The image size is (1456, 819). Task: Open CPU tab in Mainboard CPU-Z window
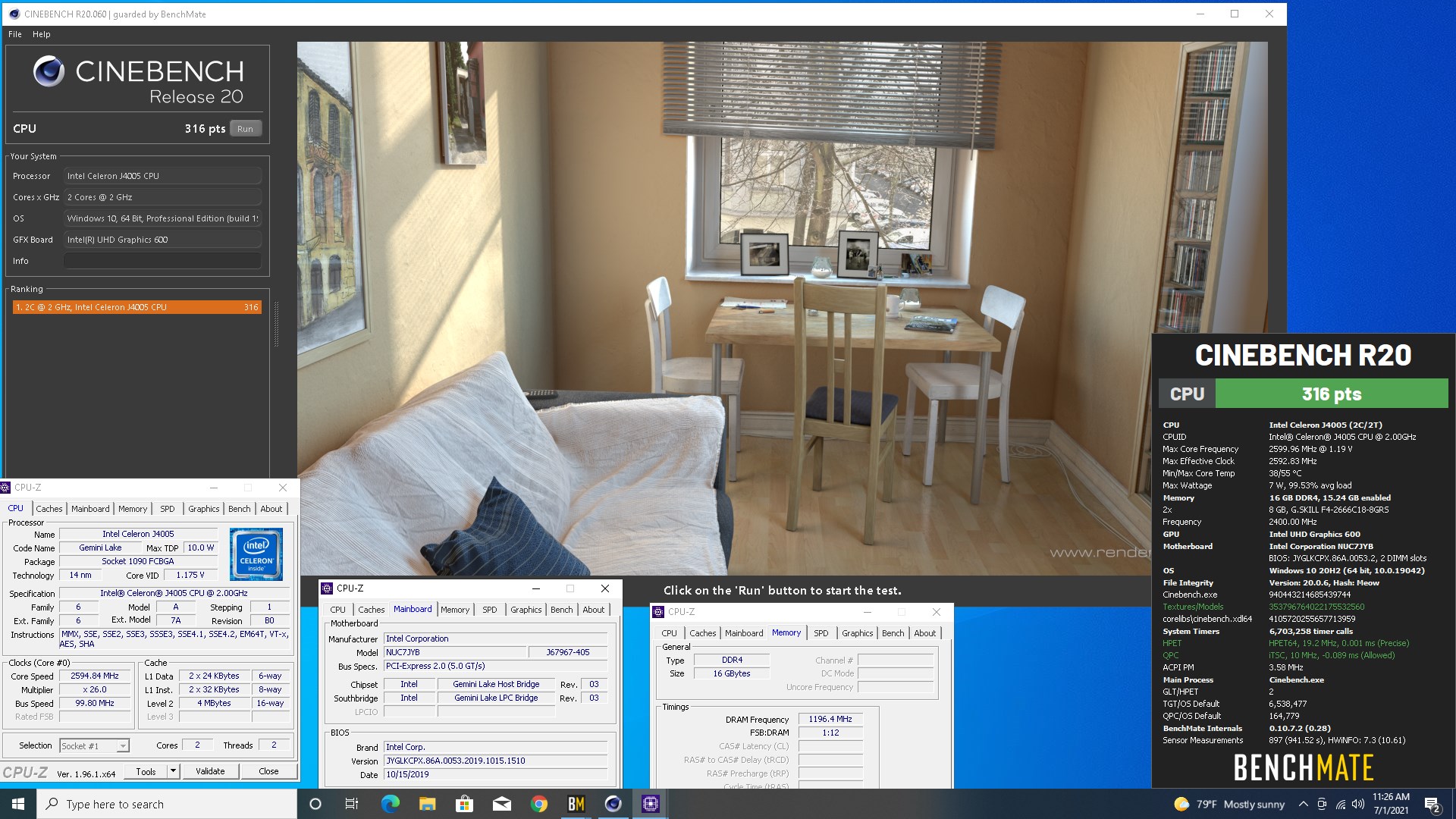[338, 610]
